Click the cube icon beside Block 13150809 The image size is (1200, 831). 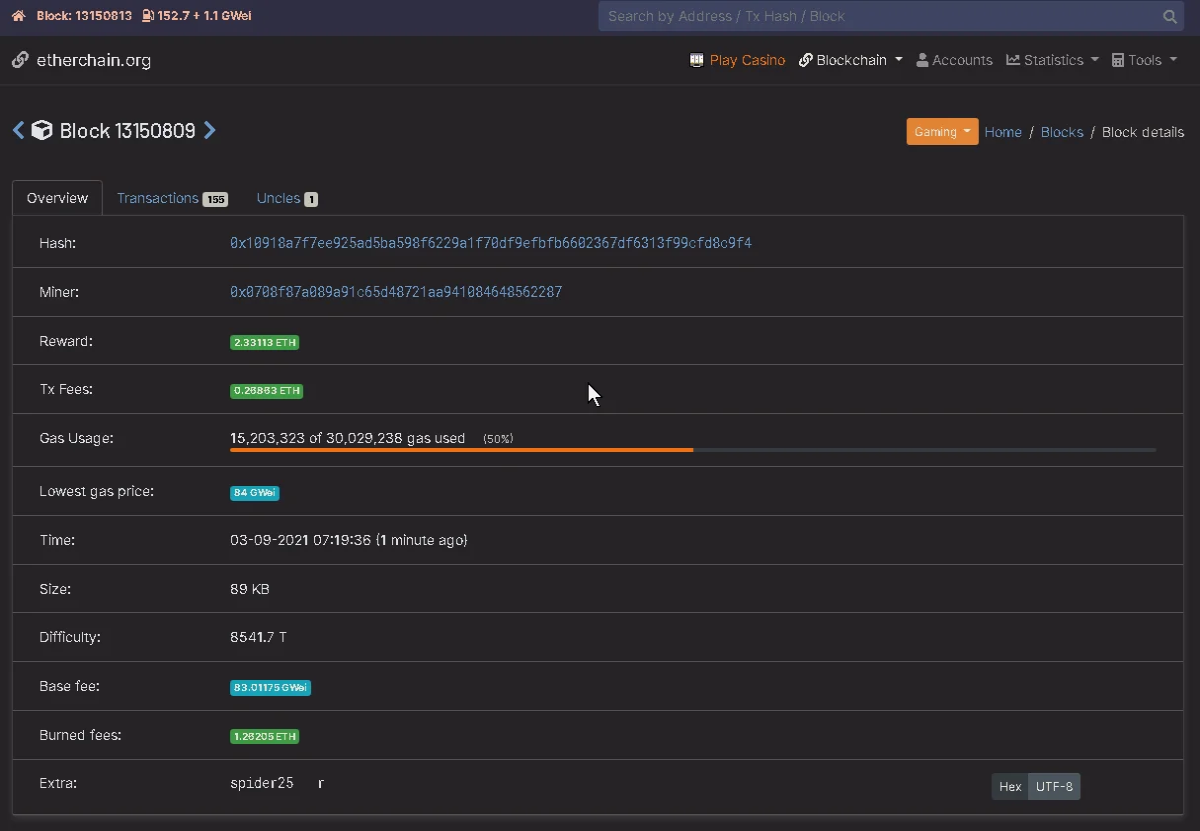(x=42, y=130)
